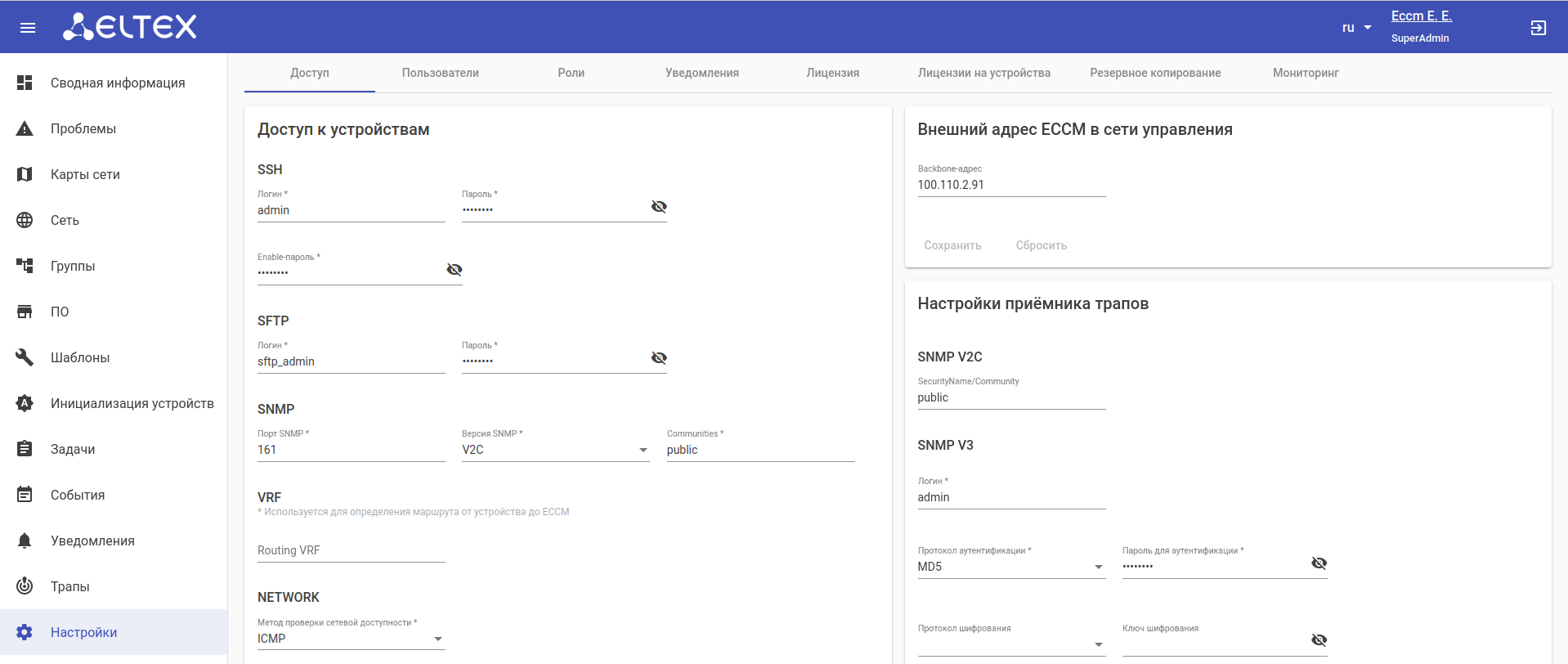
Task: Click the Сеть globe icon
Action: [25, 220]
